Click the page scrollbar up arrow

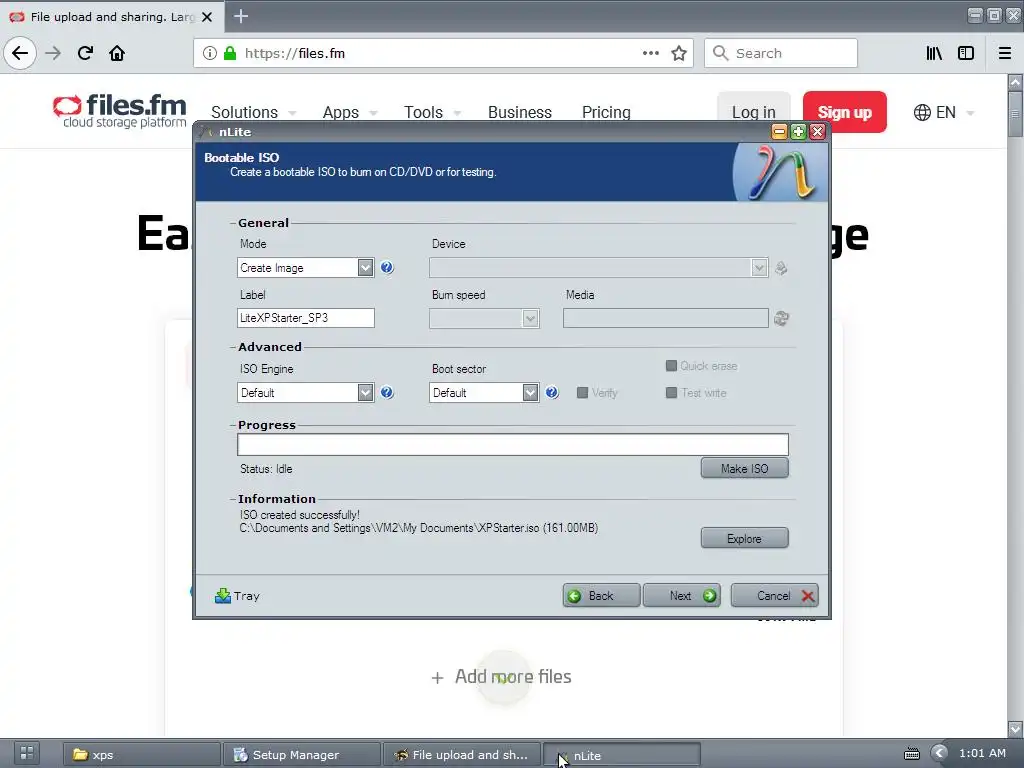point(1015,82)
